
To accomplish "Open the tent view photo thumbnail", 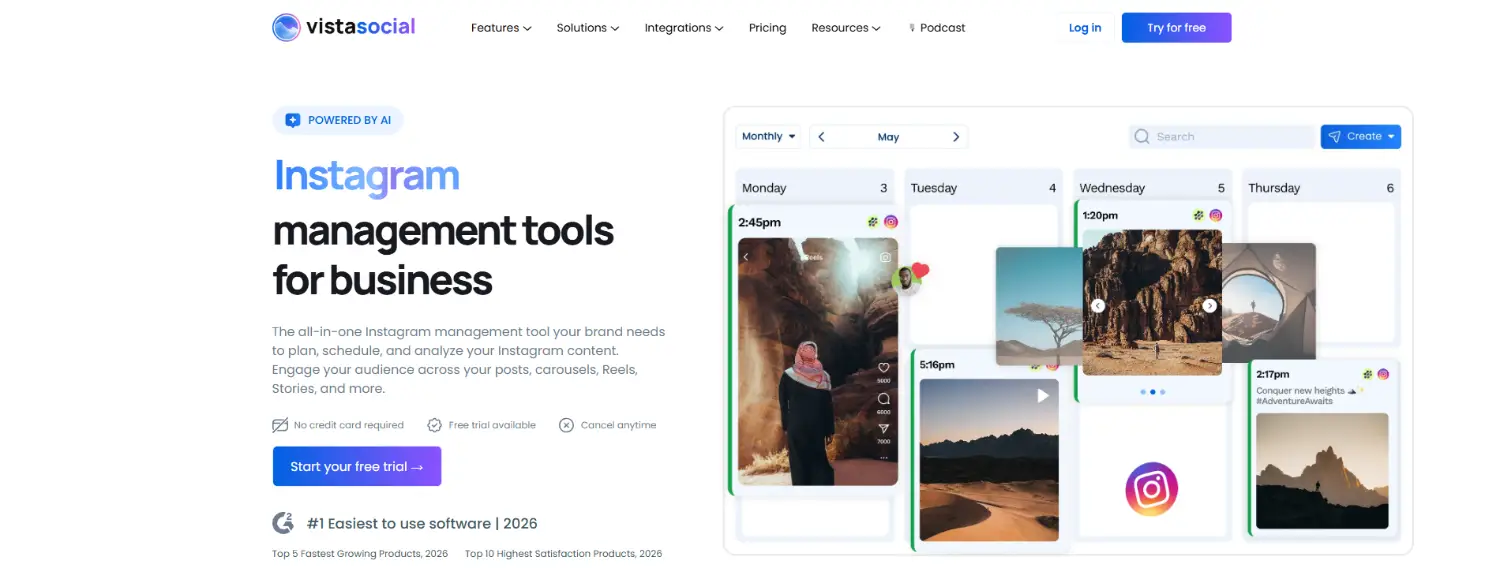I will pyautogui.click(x=1269, y=303).
